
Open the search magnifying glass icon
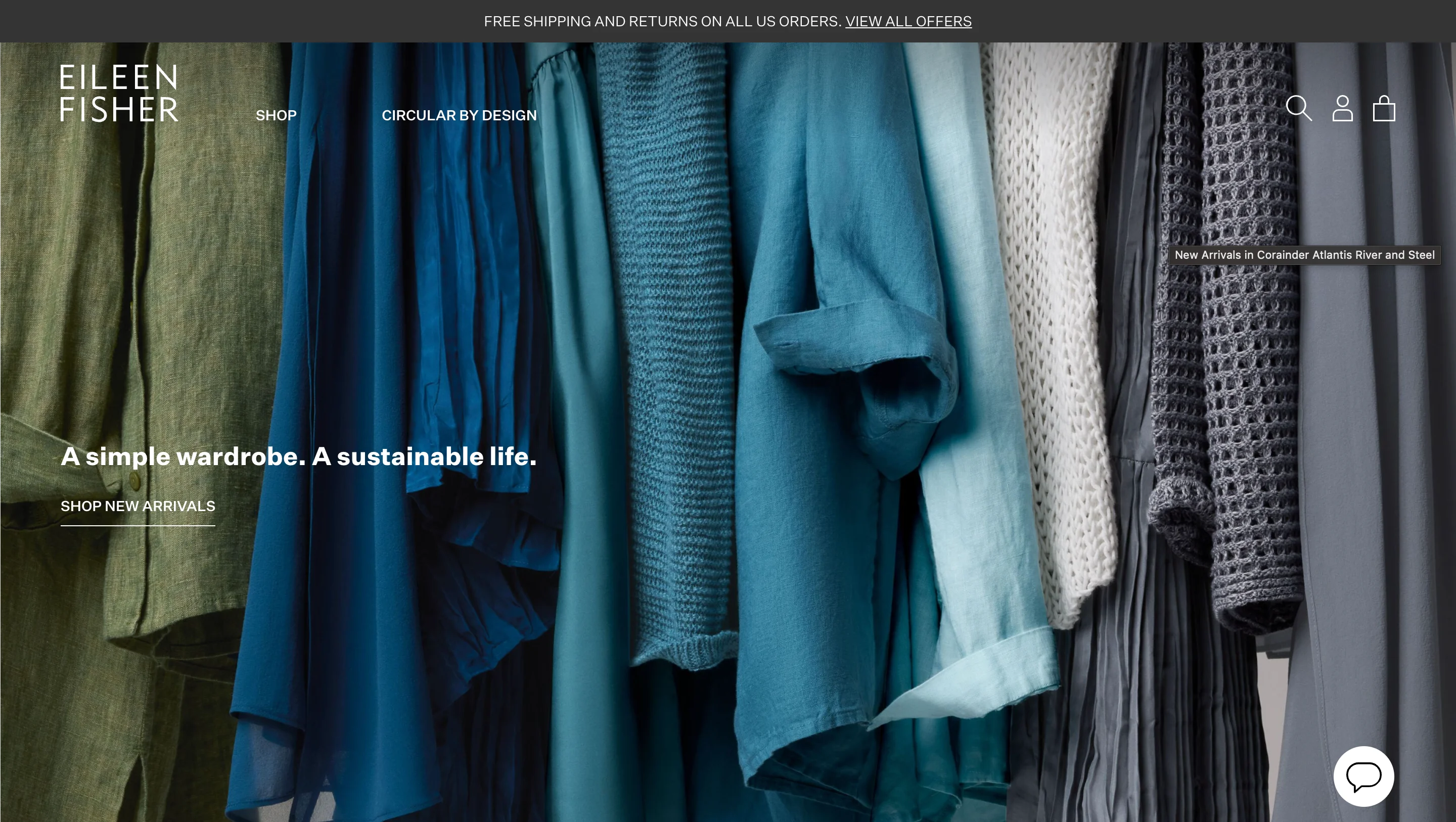pos(1298,108)
